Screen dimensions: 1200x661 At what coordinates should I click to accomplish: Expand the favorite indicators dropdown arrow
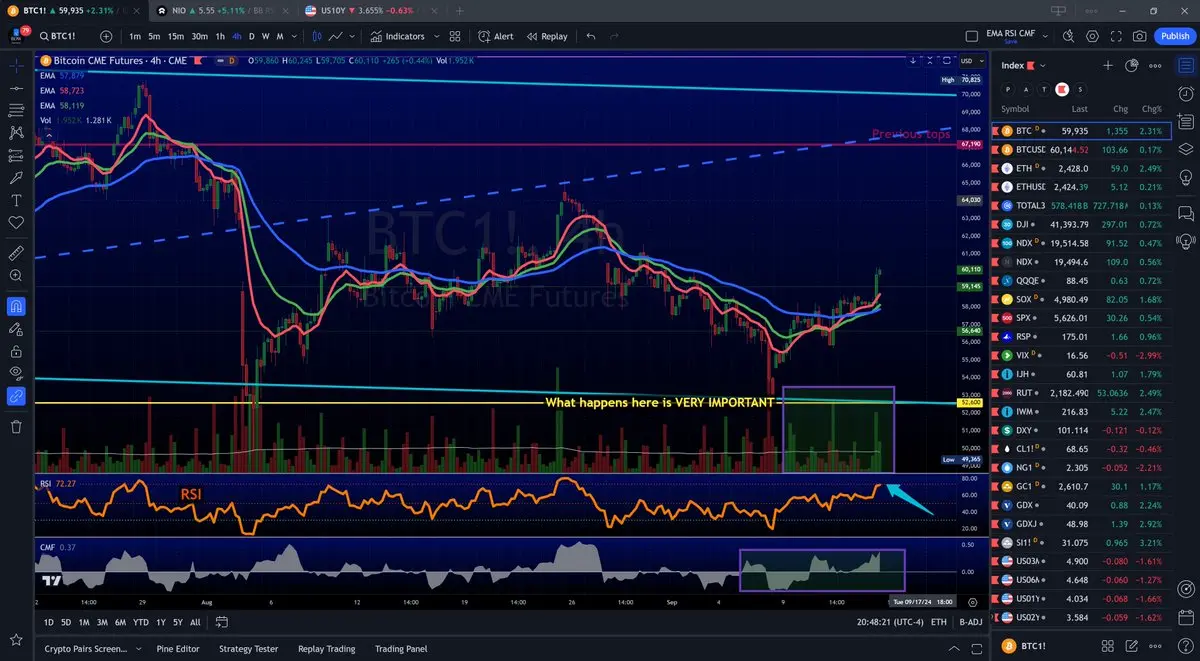pyautogui.click(x=436, y=36)
